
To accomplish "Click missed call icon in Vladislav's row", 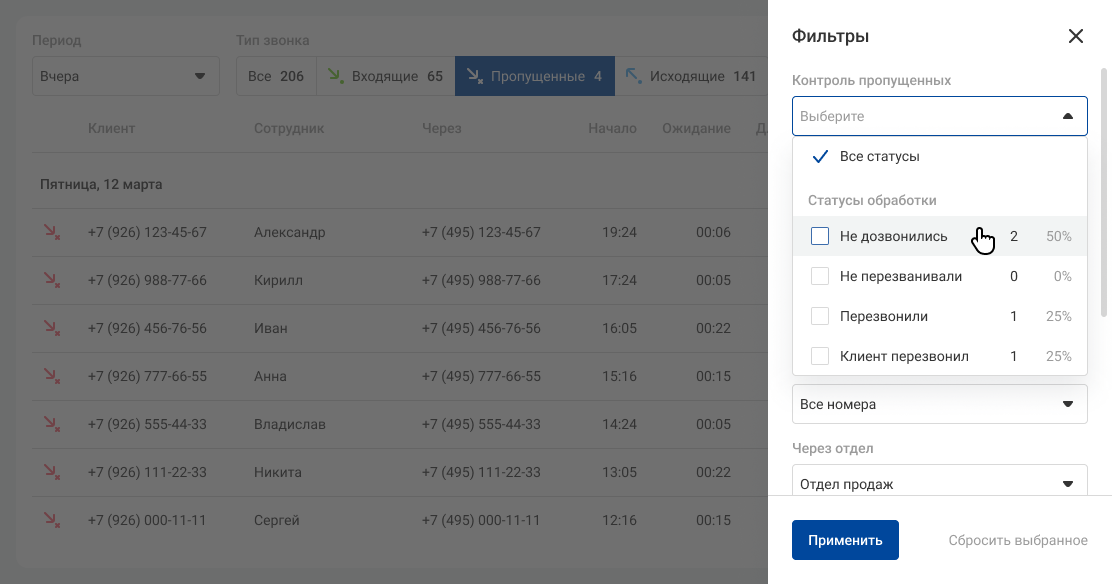I will tap(51, 424).
